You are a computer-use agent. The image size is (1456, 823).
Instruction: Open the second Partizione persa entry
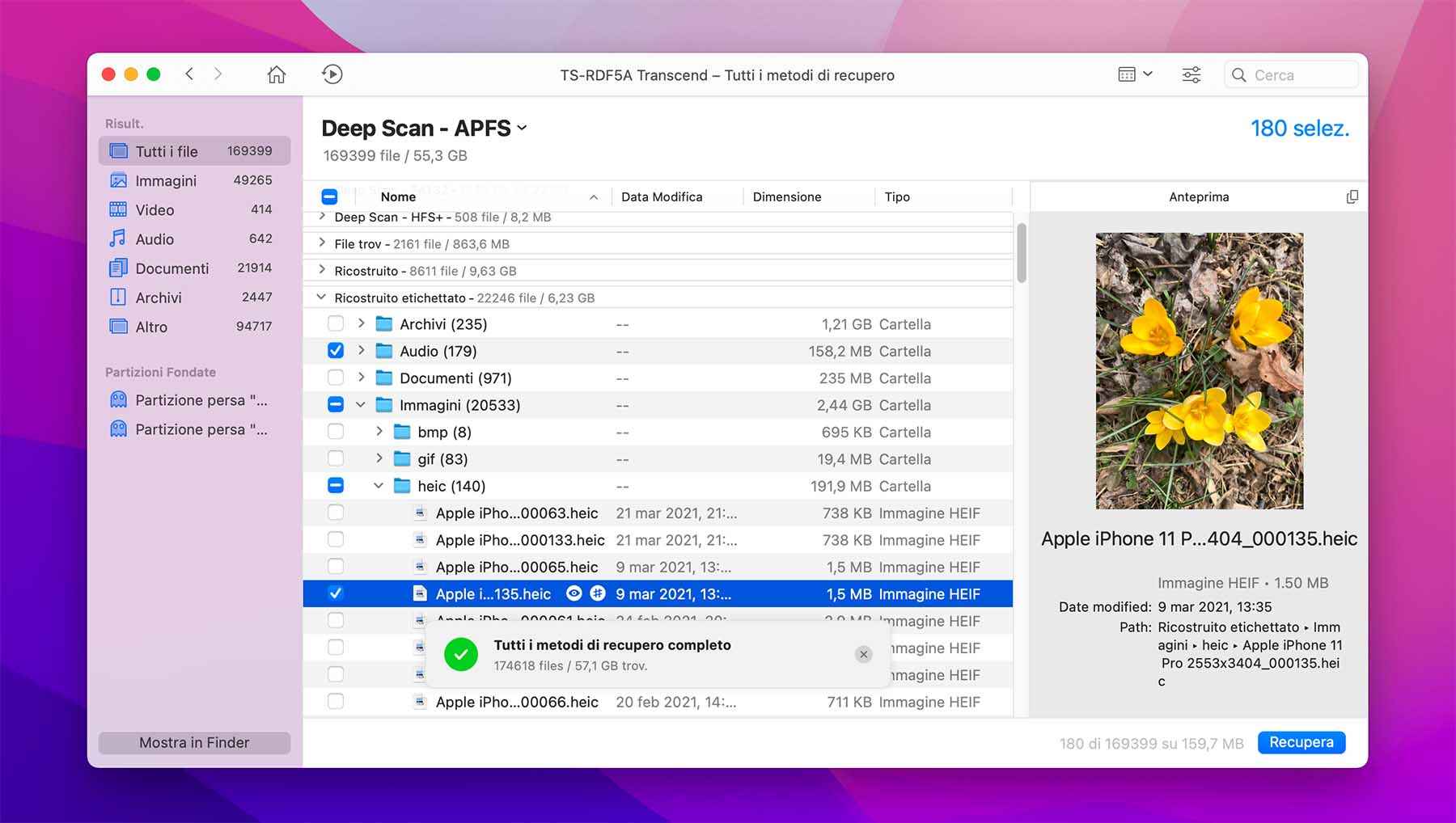point(194,429)
